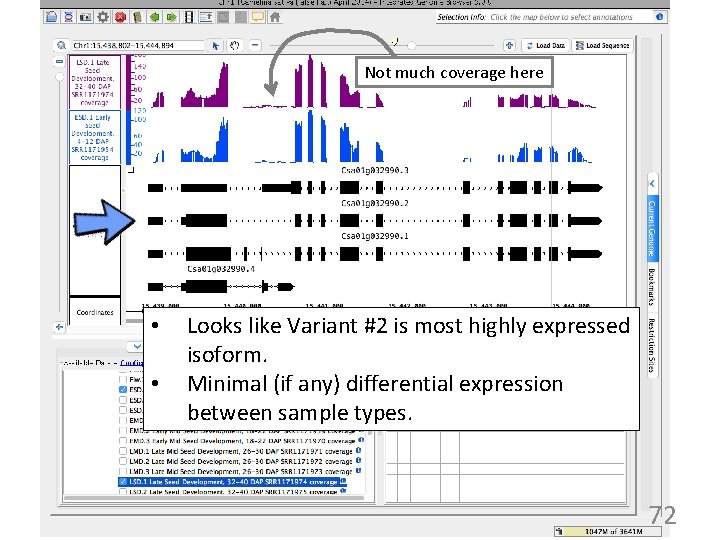Go forward with the green right arrow
The image size is (720, 540).
click(171, 17)
